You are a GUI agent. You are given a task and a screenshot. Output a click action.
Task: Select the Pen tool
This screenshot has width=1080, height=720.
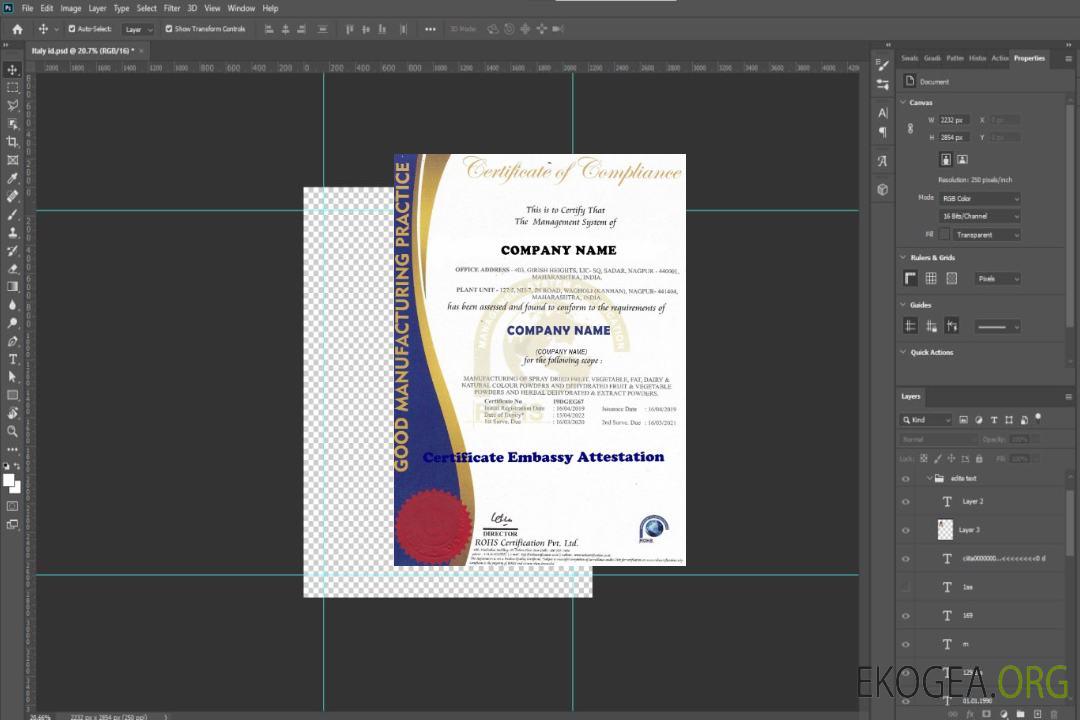point(12,341)
